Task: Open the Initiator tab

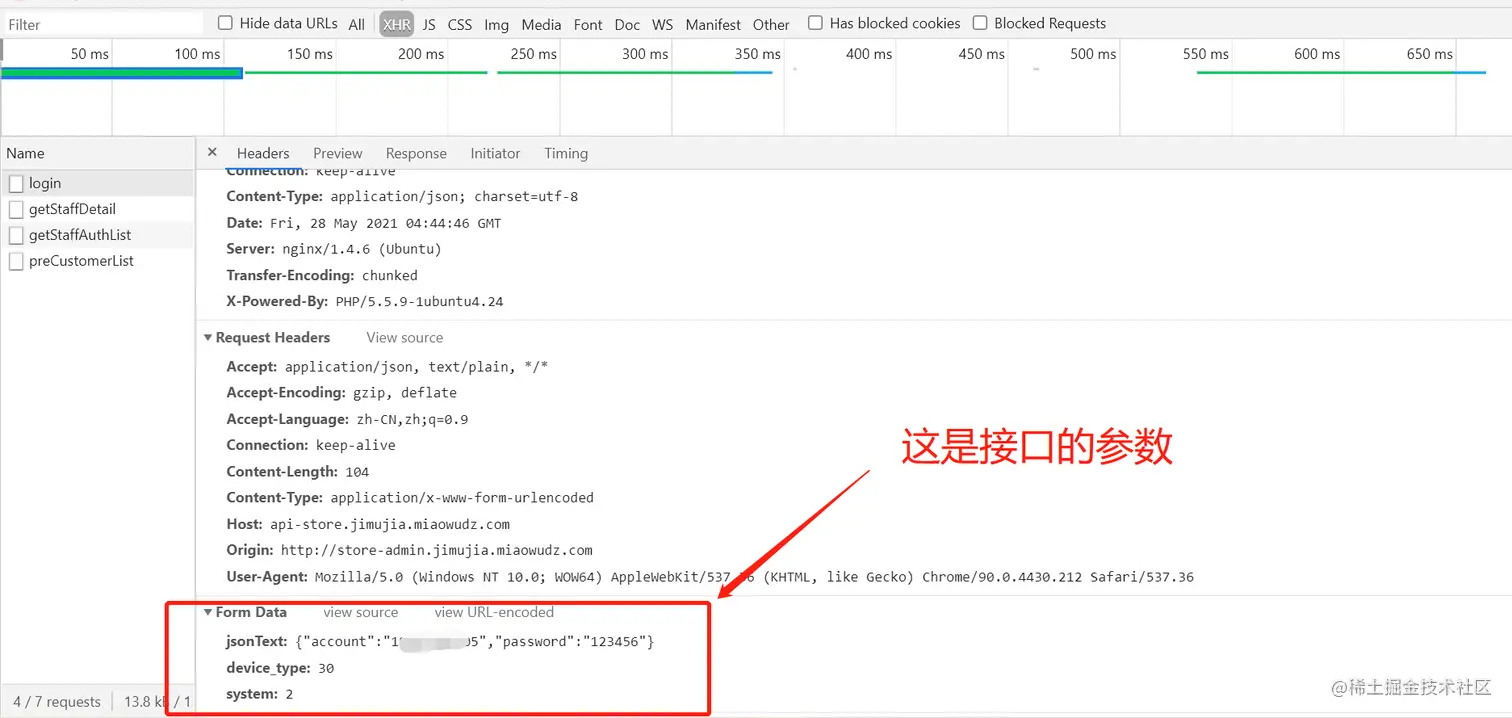Action: [495, 153]
